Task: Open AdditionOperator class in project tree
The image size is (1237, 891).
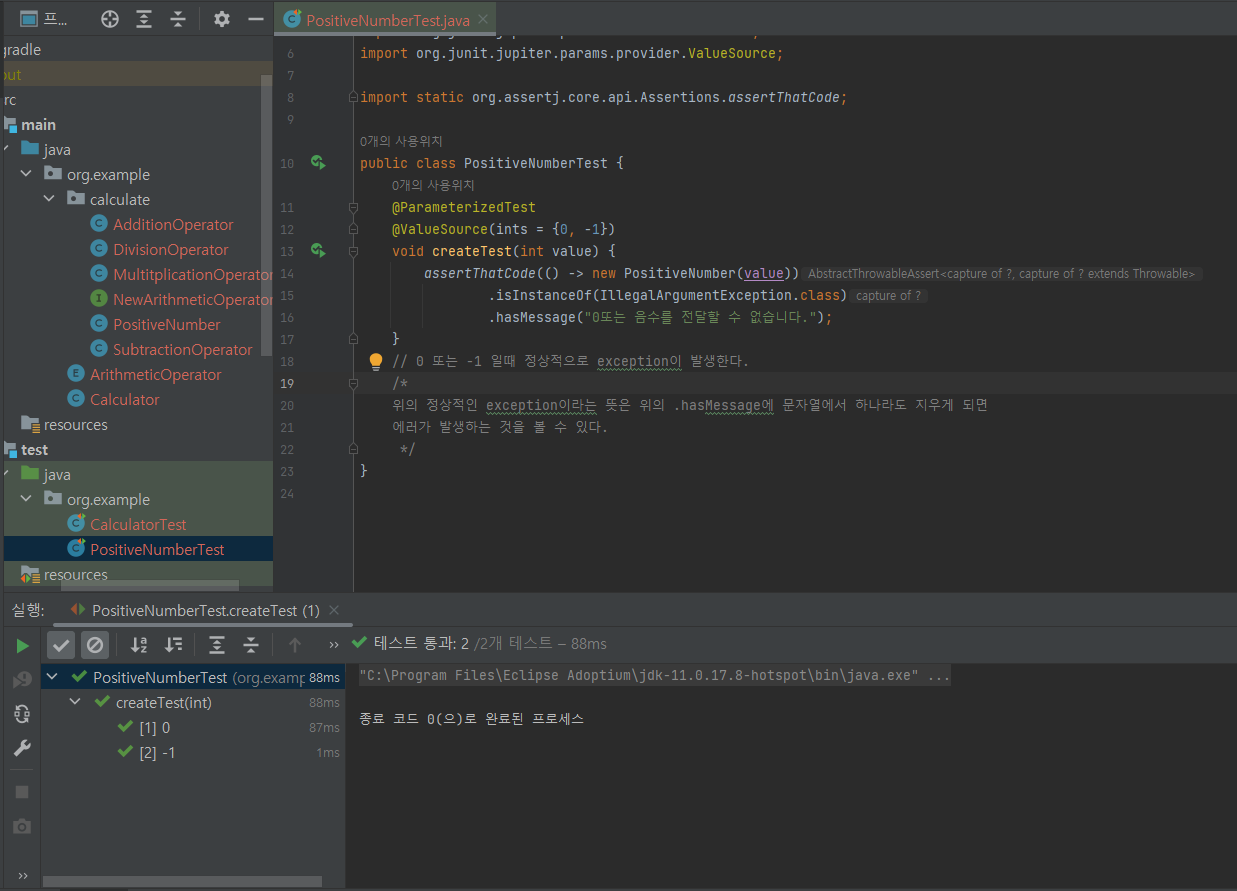Action: click(x=161, y=225)
